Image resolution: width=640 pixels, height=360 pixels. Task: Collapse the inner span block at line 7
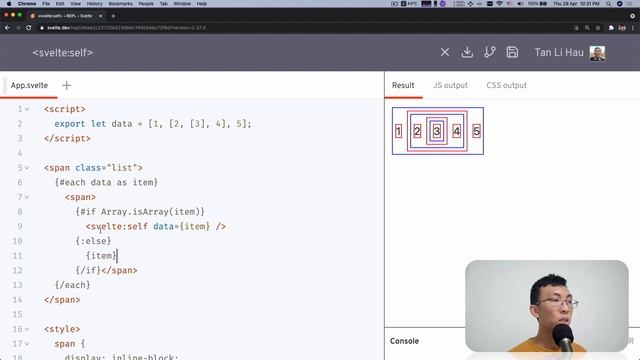[x=27, y=197]
